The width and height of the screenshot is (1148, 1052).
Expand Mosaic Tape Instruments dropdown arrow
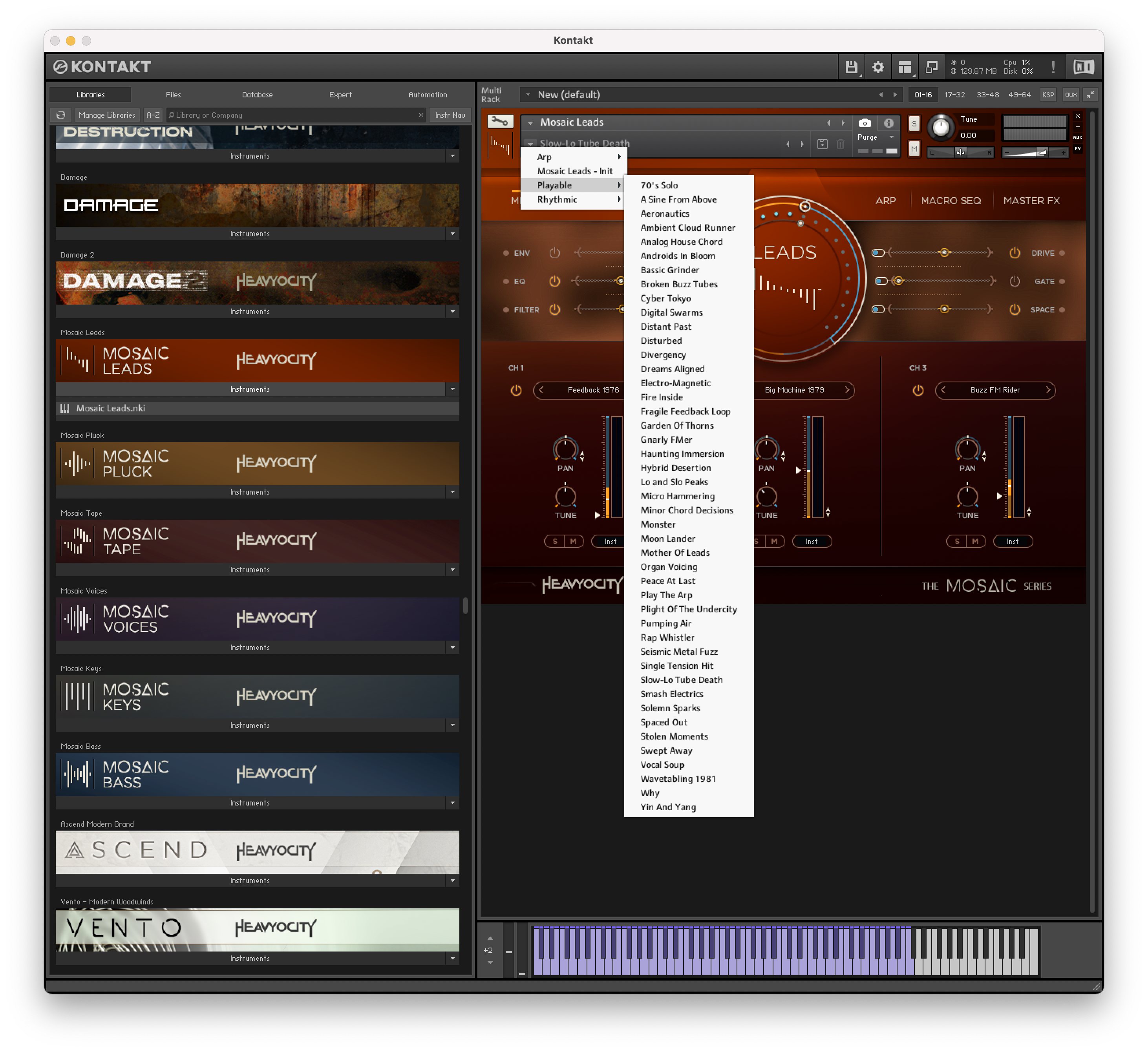coord(453,570)
